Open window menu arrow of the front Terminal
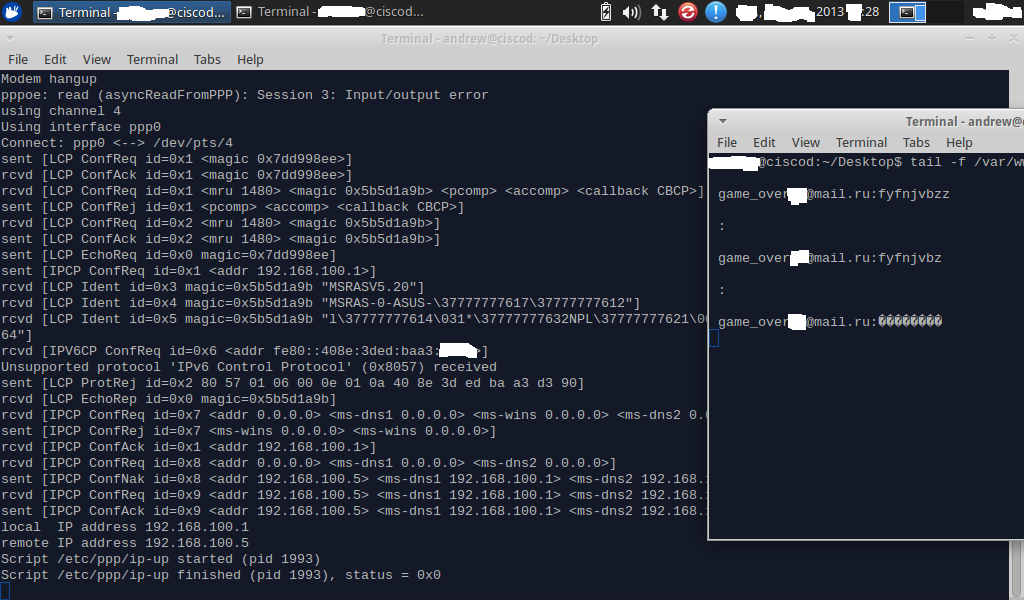 coord(722,121)
